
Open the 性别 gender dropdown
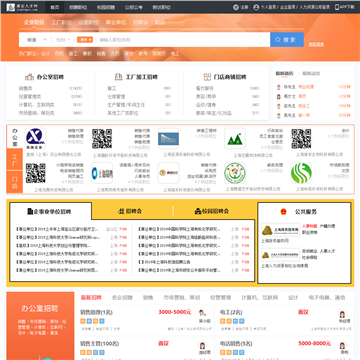[x=63, y=40]
